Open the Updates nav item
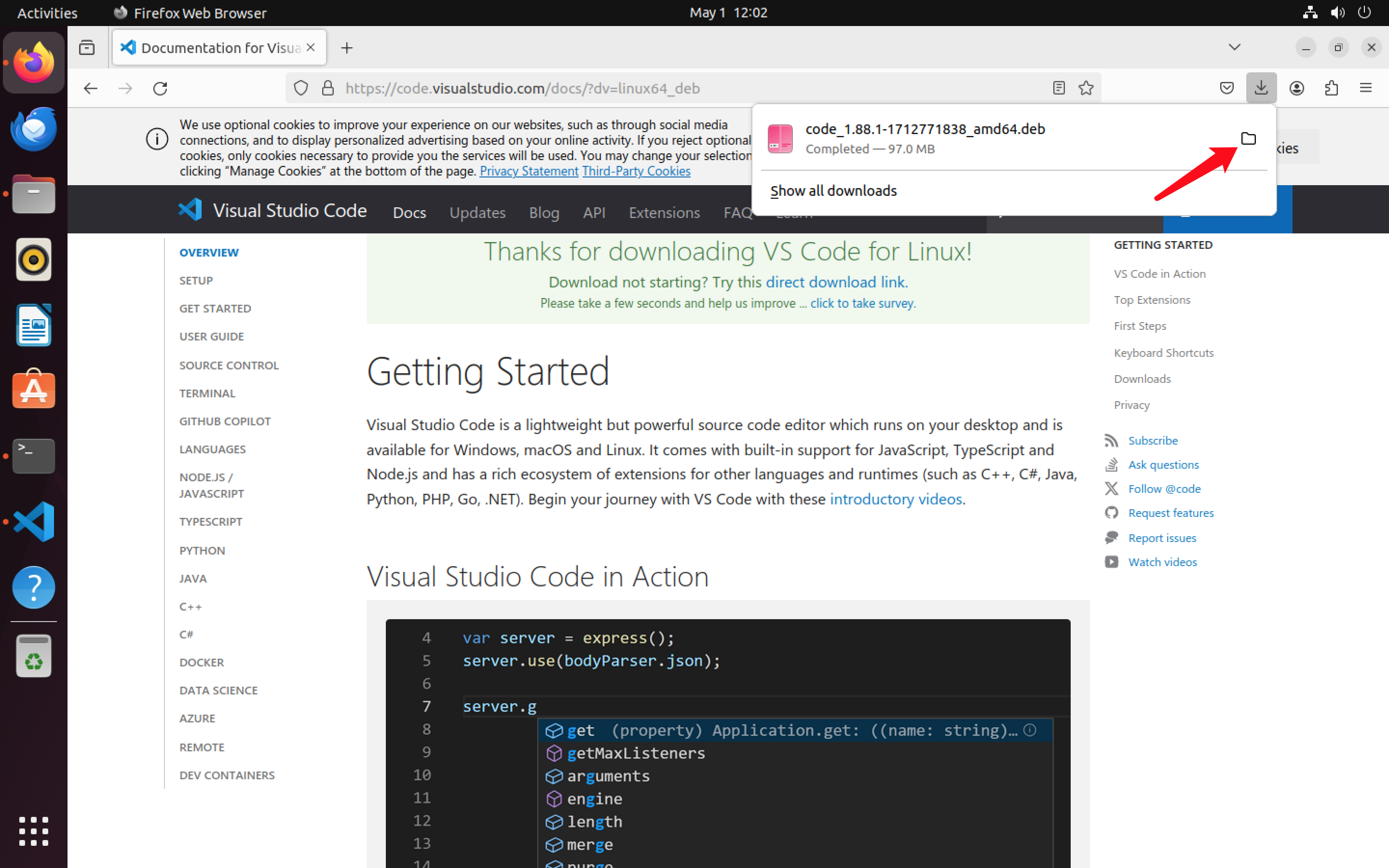 click(477, 212)
